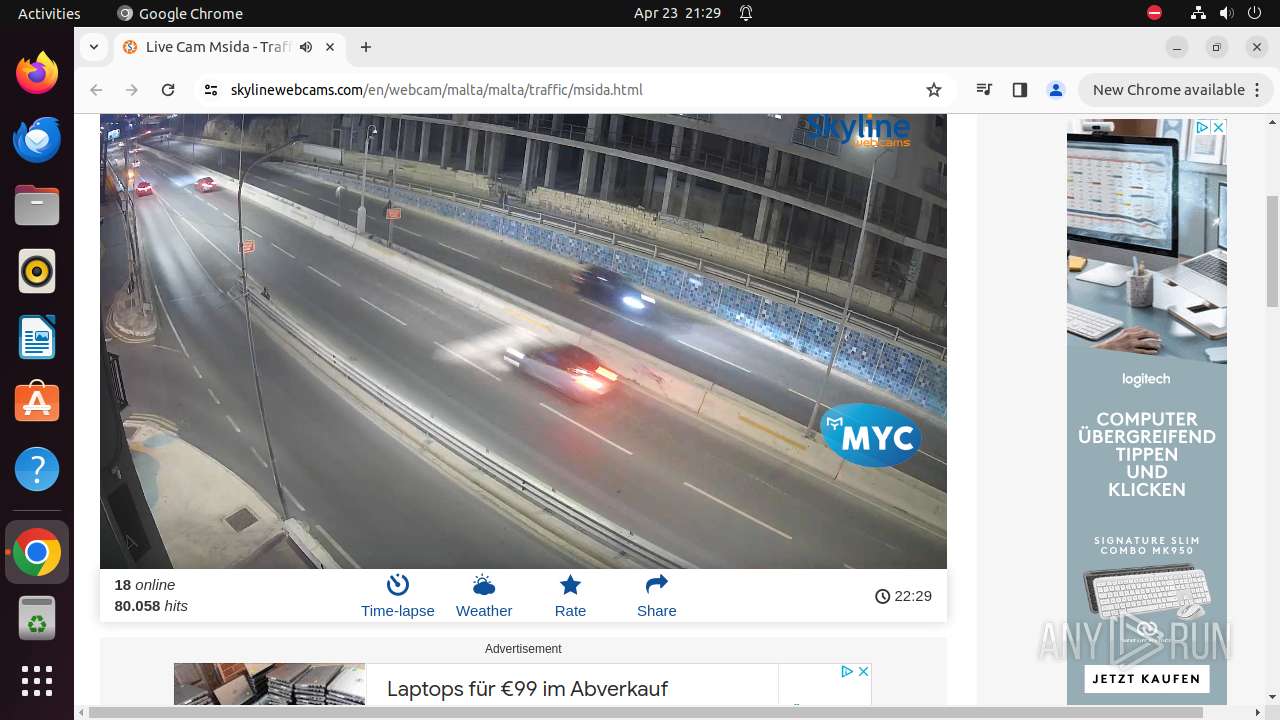Share the webcam via arrow icon
This screenshot has width=1280, height=720.
(656, 596)
